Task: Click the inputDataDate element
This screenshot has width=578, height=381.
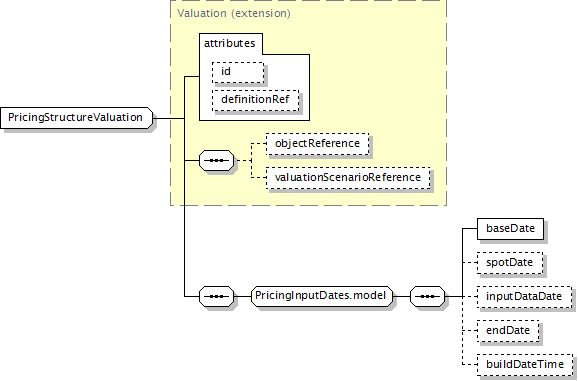Action: tap(524, 297)
